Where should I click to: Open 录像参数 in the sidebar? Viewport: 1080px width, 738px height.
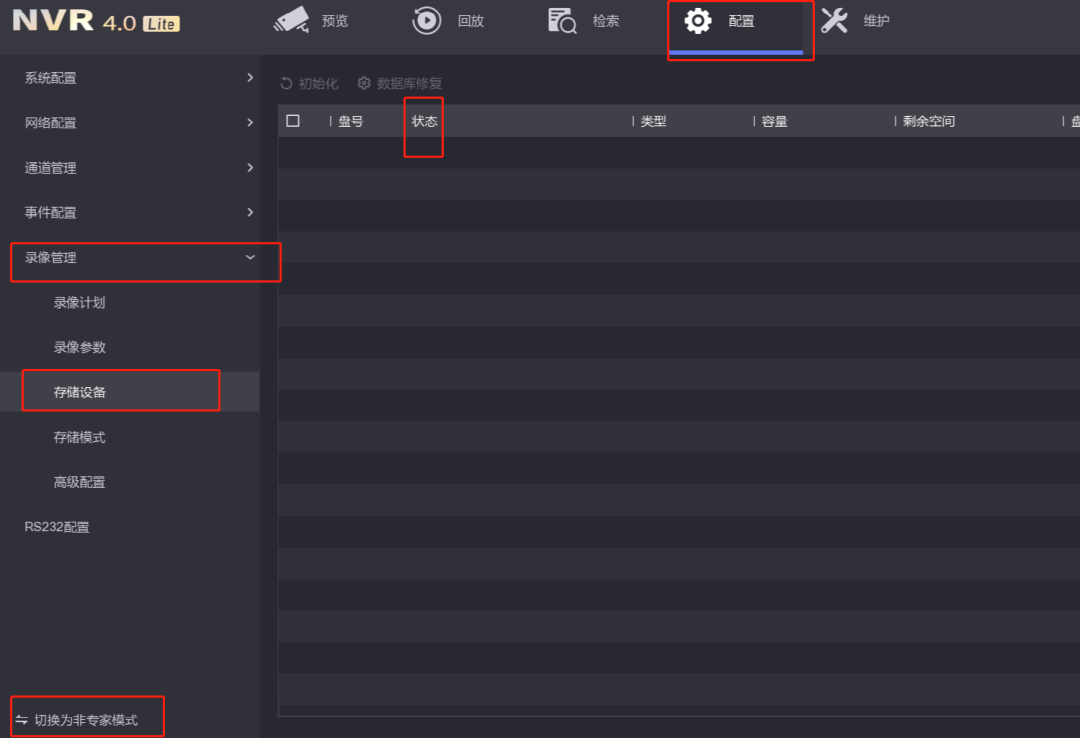(80, 348)
